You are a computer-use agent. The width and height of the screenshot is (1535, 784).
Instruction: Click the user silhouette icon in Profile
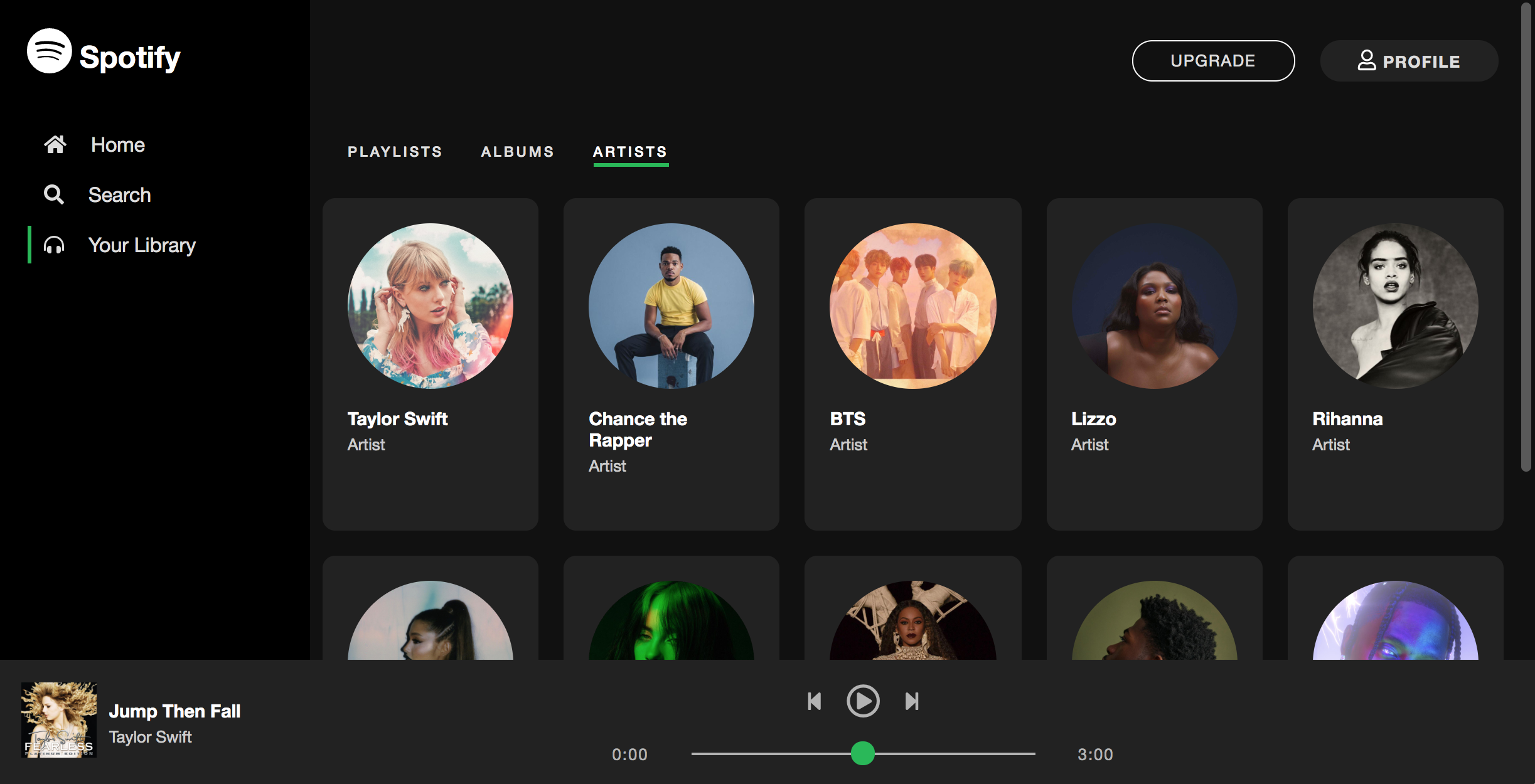(x=1366, y=60)
